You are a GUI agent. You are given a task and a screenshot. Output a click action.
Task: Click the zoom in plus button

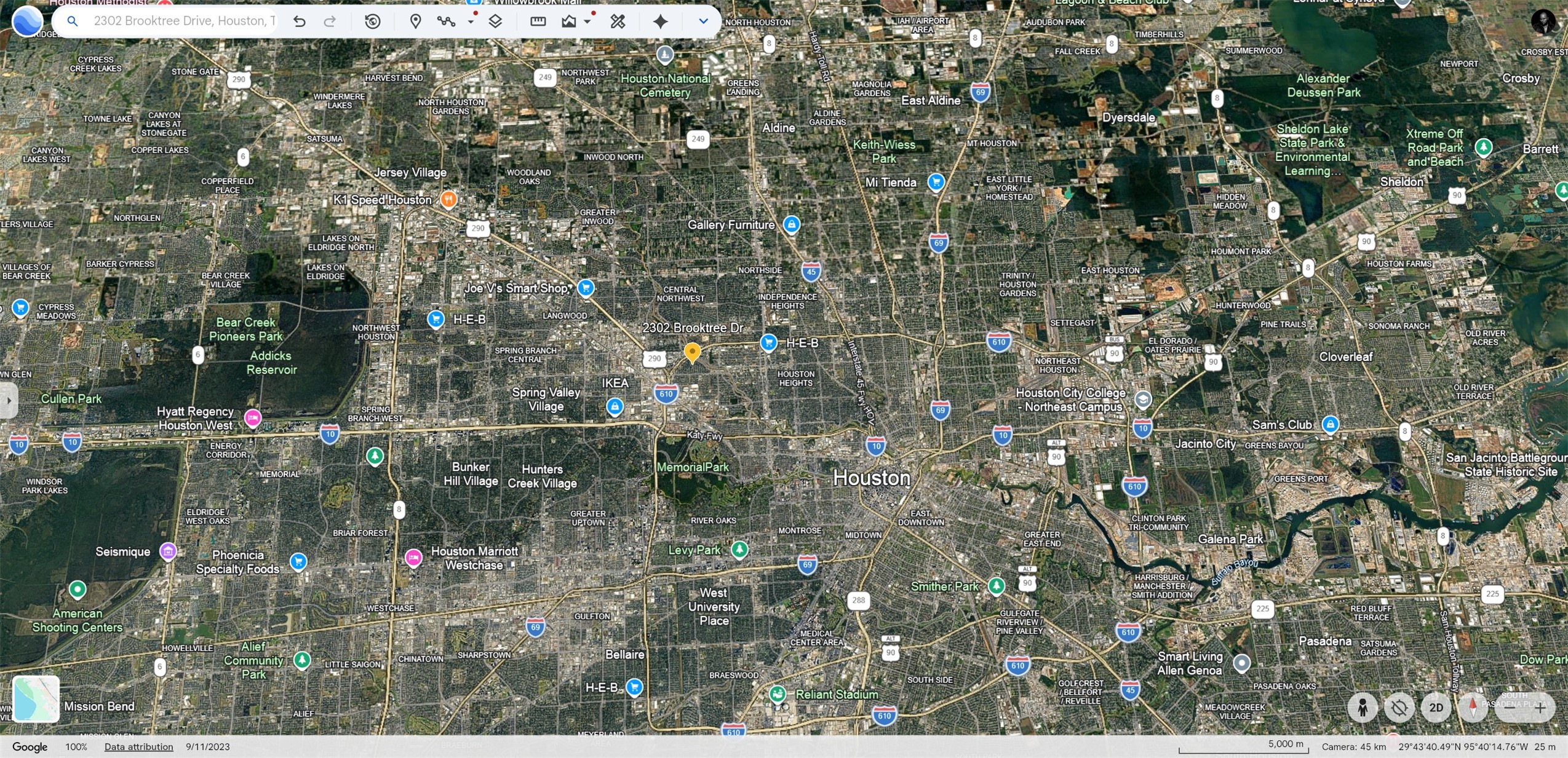pyautogui.click(x=1540, y=708)
